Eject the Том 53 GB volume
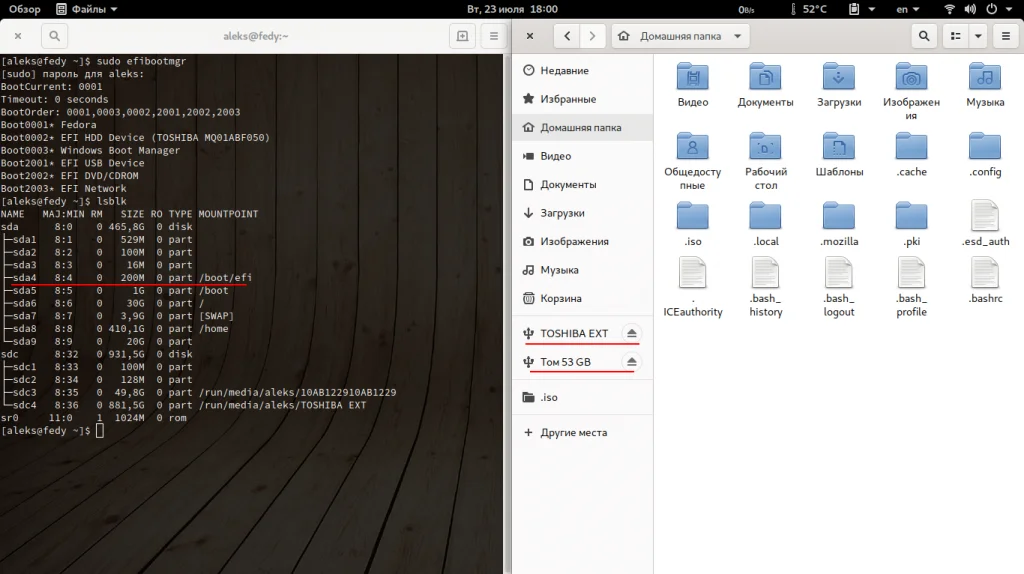1024x574 pixels. (x=631, y=362)
